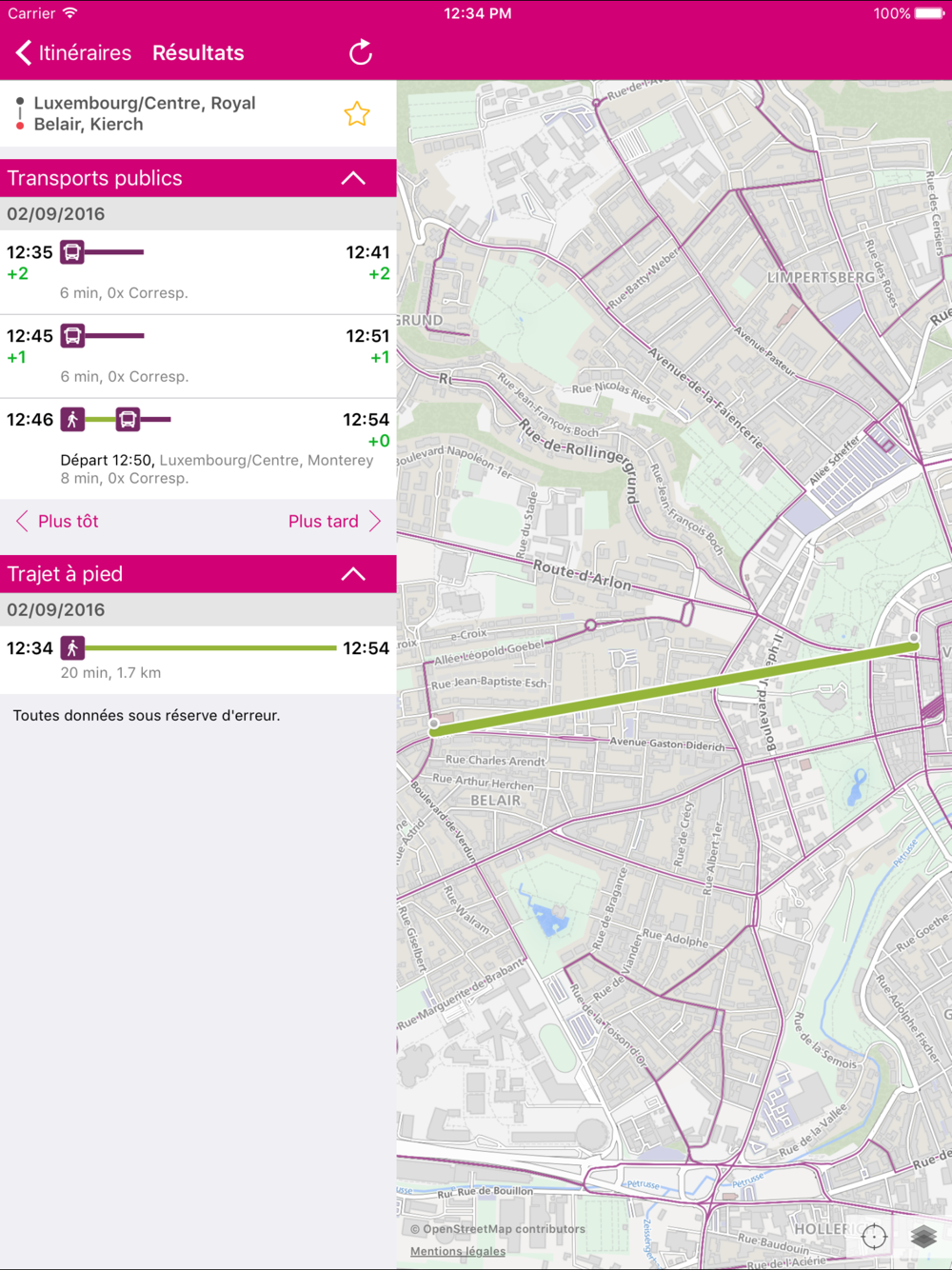Open '20 min, 1.7 km' walk details
This screenshot has height=1270, width=952.
click(110, 673)
